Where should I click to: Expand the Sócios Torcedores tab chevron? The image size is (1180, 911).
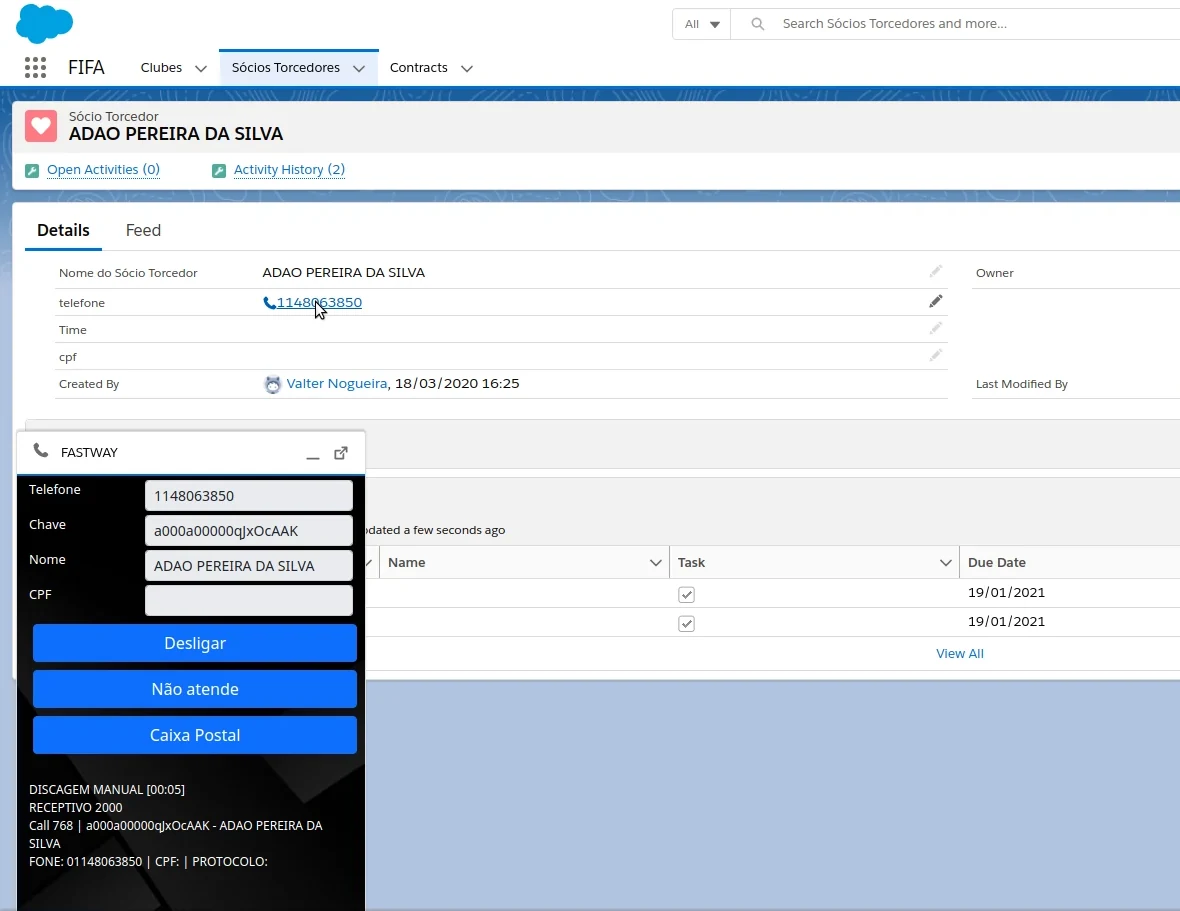click(359, 68)
